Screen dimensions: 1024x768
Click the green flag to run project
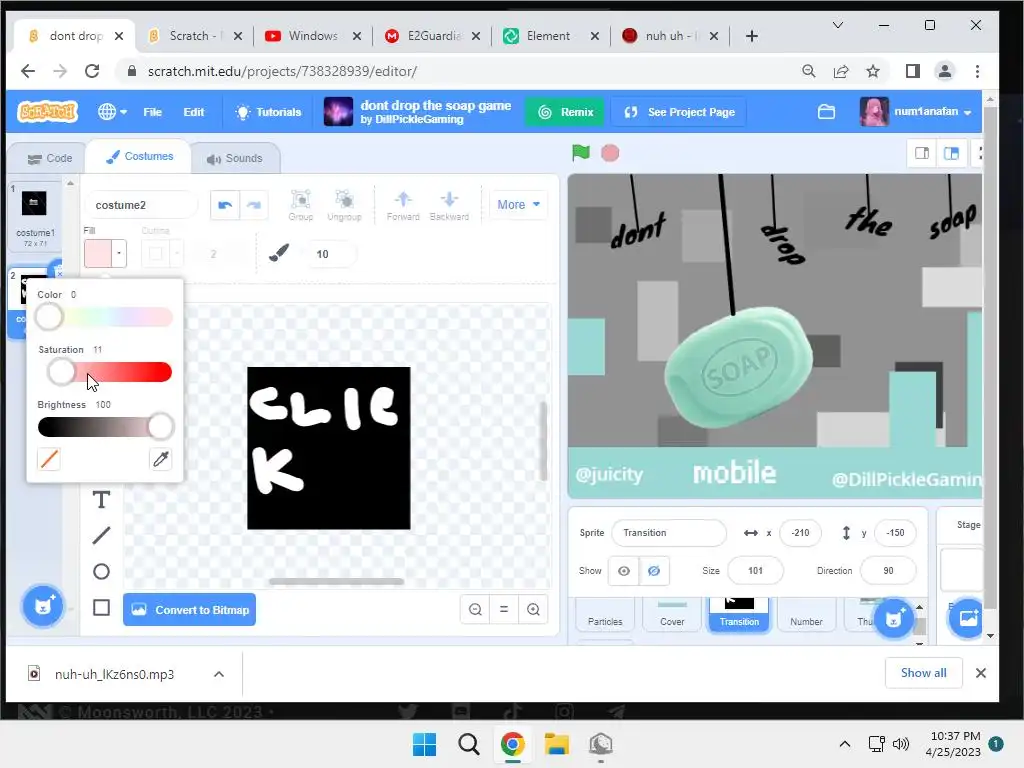(581, 153)
